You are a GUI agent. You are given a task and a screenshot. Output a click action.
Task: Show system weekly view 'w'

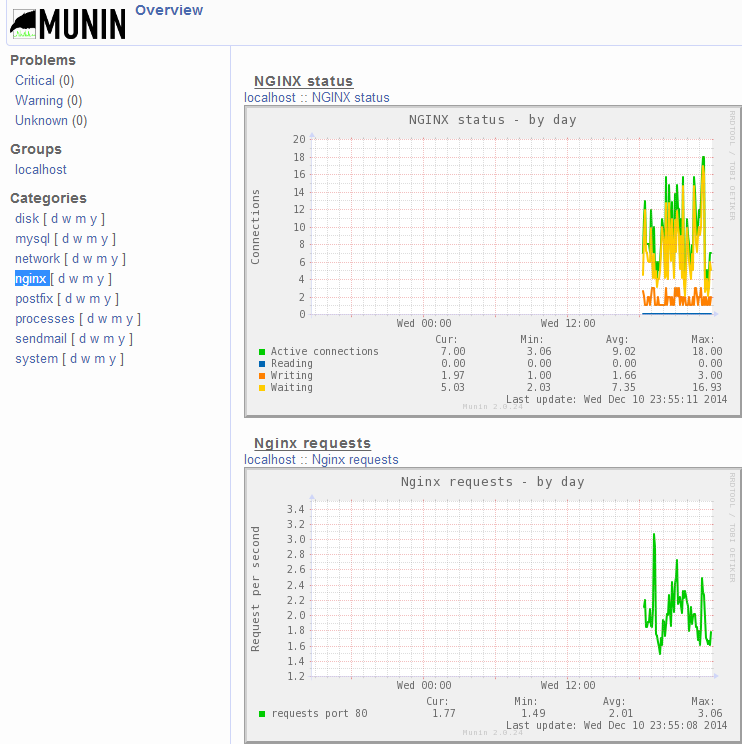coord(85,358)
